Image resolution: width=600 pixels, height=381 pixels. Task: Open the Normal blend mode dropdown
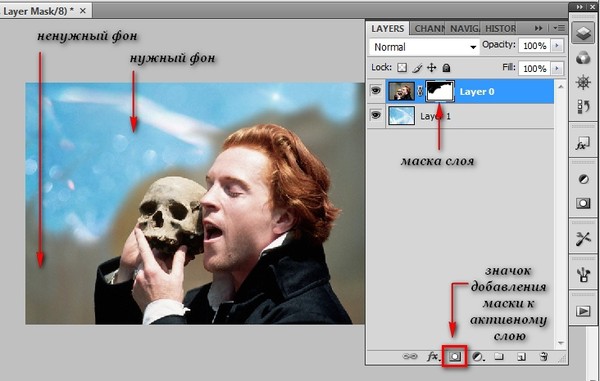click(x=424, y=47)
